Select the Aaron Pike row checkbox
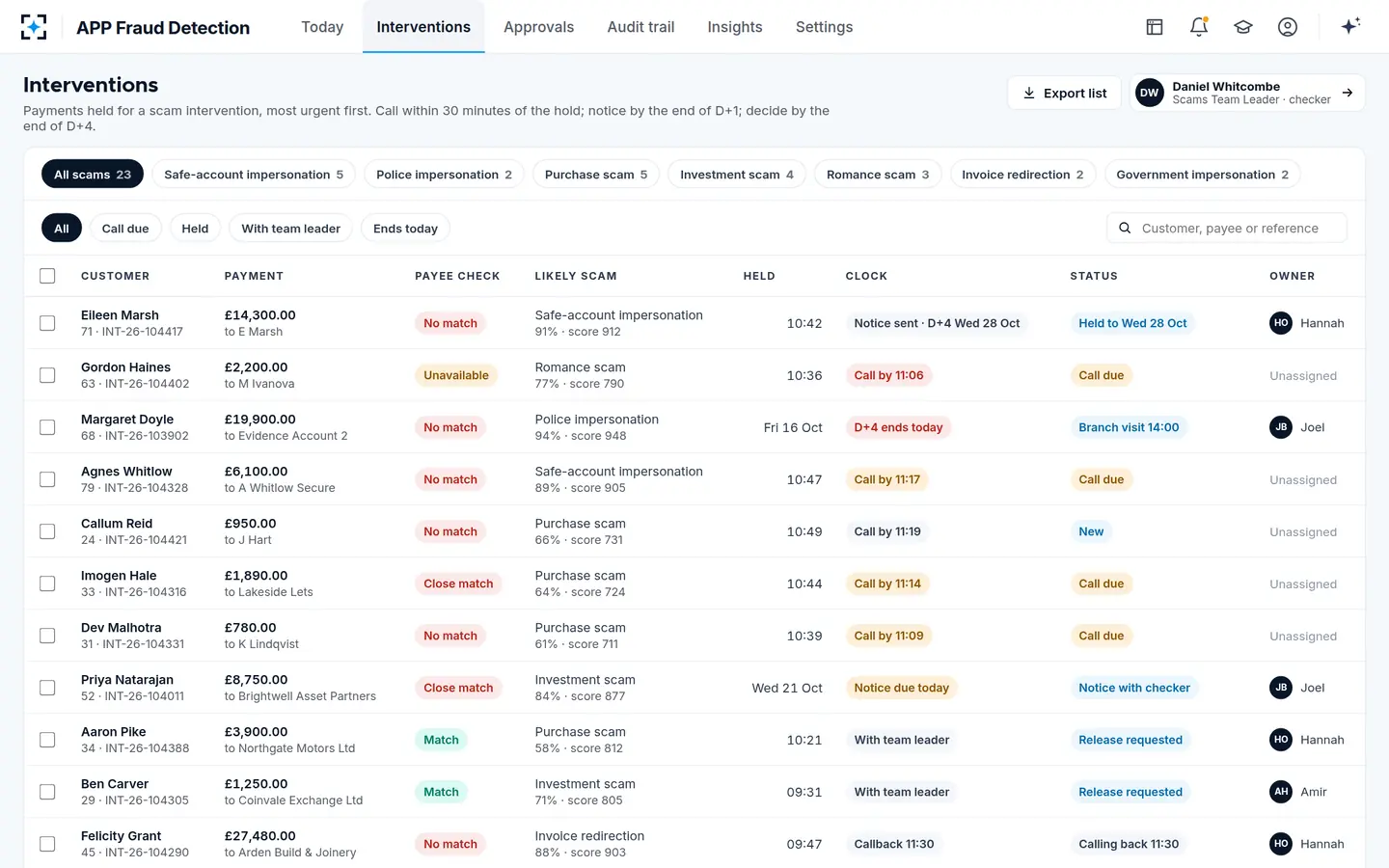The width and height of the screenshot is (1389, 868). coord(47,740)
